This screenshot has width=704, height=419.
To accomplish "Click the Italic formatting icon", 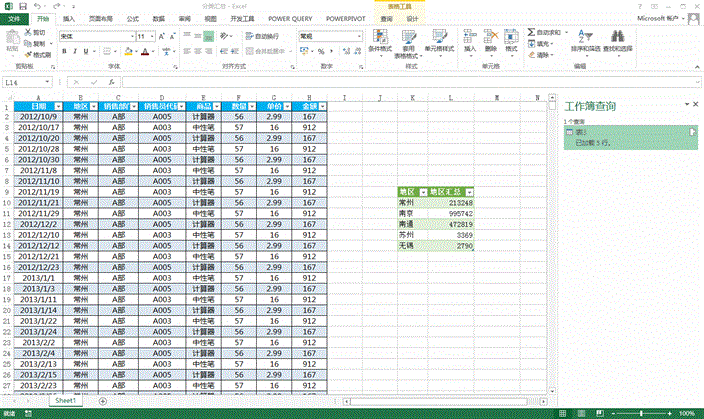I will pyautogui.click(x=74, y=50).
